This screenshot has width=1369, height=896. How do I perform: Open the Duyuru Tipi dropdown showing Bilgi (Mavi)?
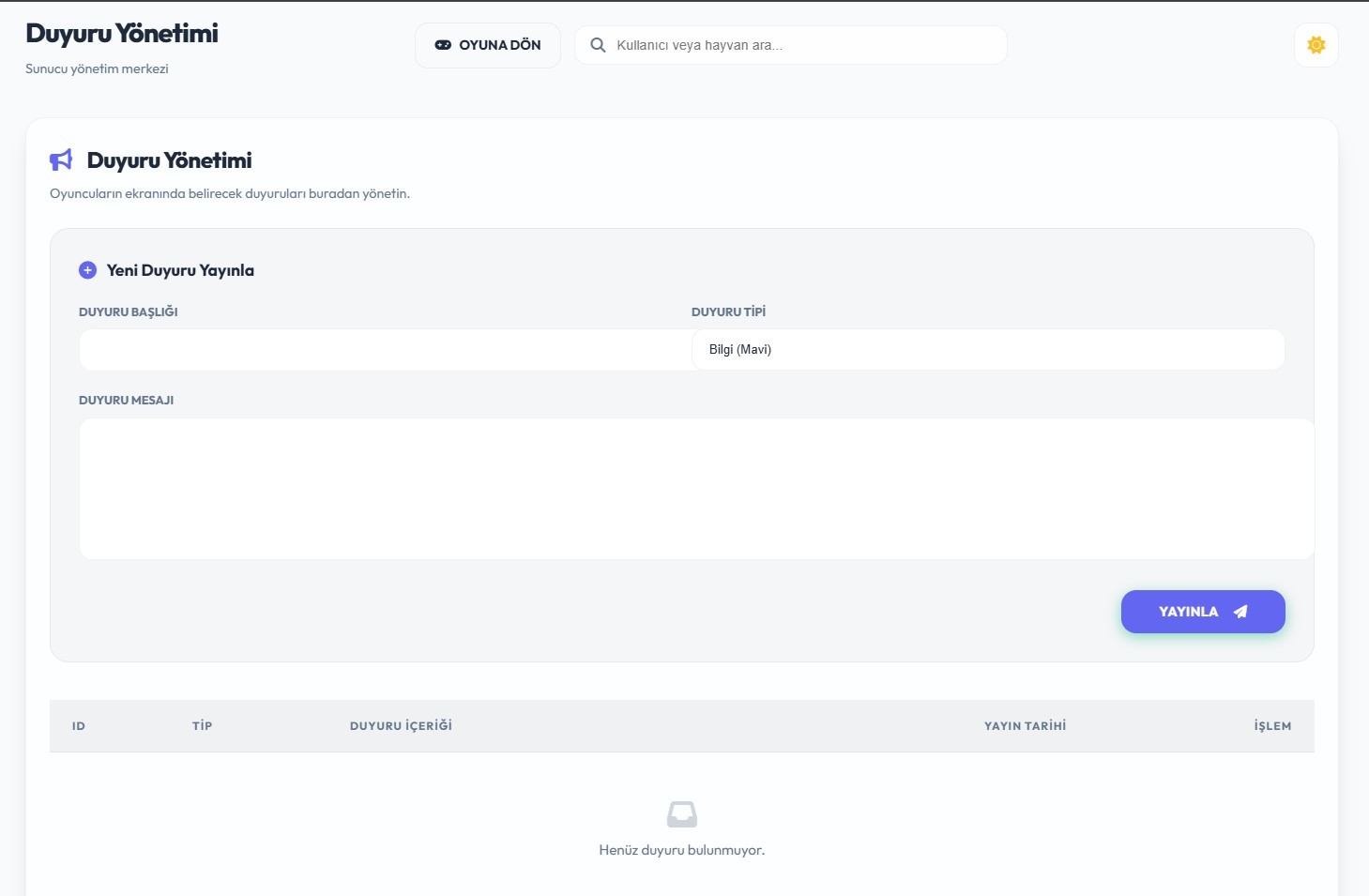coord(987,350)
